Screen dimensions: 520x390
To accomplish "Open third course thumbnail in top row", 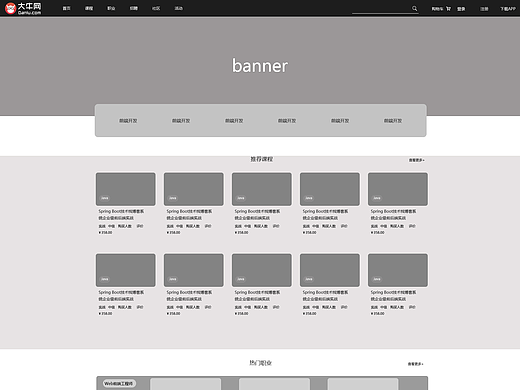I will (262, 189).
